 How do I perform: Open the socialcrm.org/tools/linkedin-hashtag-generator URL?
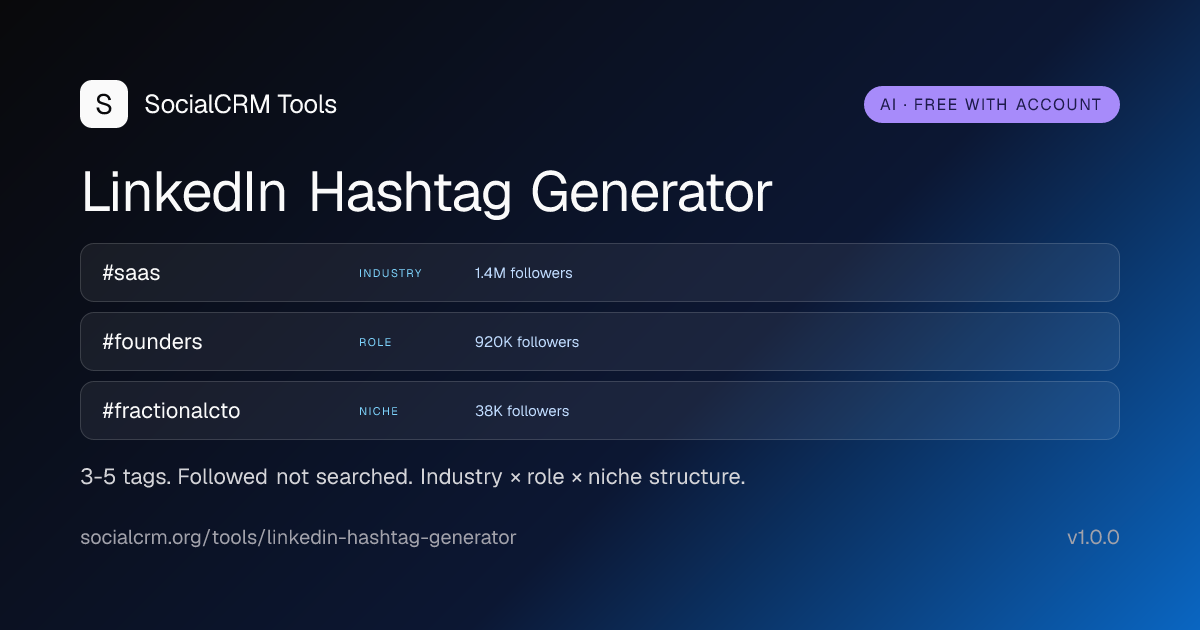298,538
